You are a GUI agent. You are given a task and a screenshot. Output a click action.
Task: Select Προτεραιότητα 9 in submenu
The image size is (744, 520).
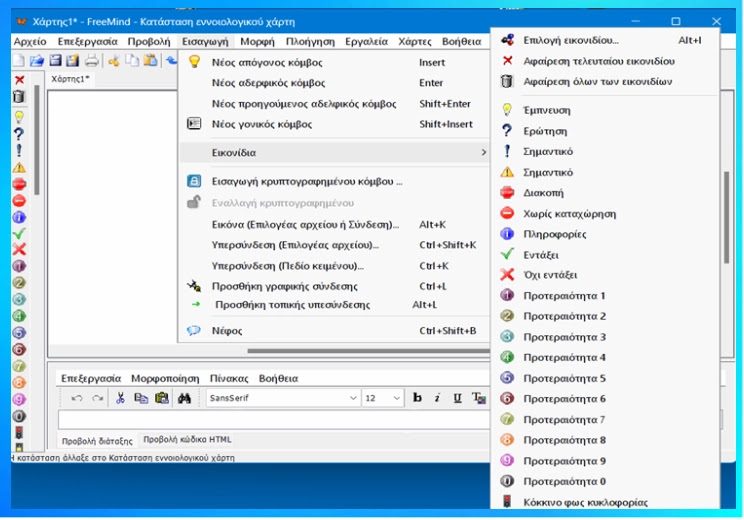click(605, 461)
